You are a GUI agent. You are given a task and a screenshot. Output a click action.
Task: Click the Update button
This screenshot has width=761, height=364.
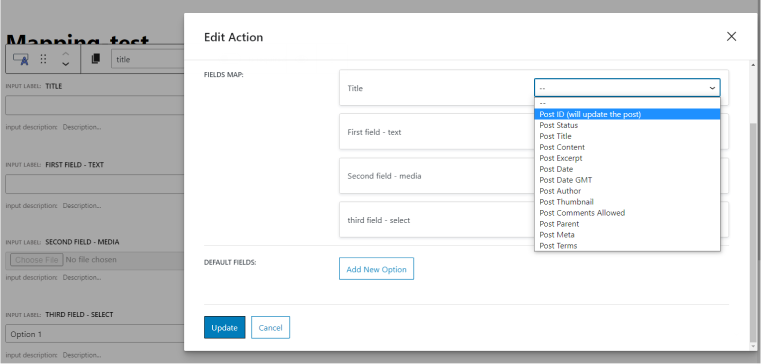224,328
